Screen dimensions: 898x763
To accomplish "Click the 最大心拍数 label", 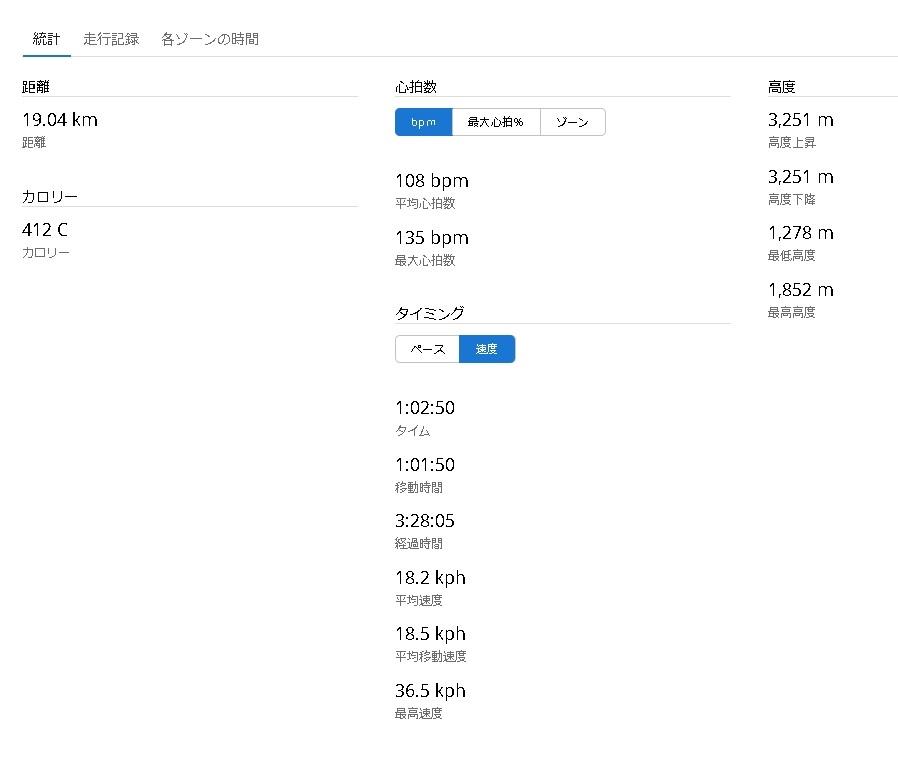I will click(x=425, y=261).
